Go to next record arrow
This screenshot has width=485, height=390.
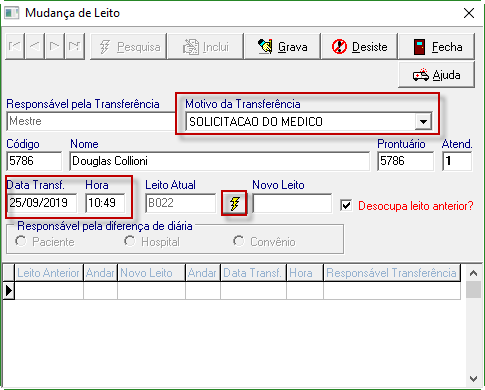pyautogui.click(x=55, y=46)
